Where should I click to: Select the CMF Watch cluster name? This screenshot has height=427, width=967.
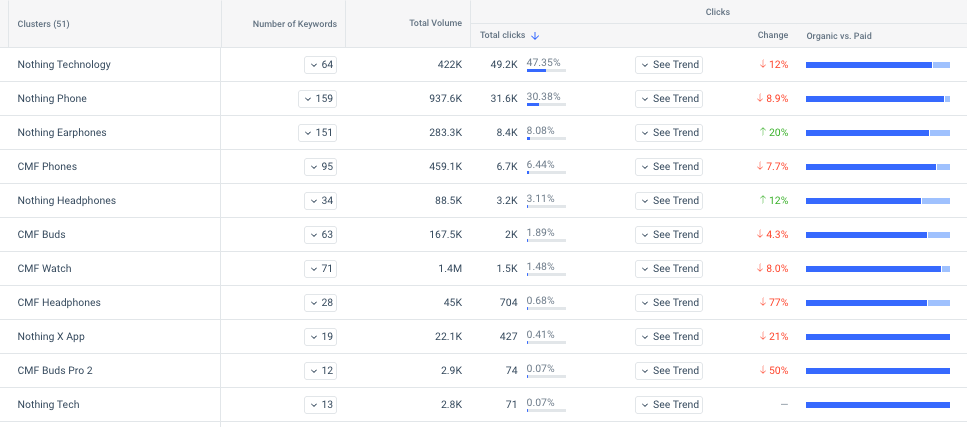(x=44, y=268)
